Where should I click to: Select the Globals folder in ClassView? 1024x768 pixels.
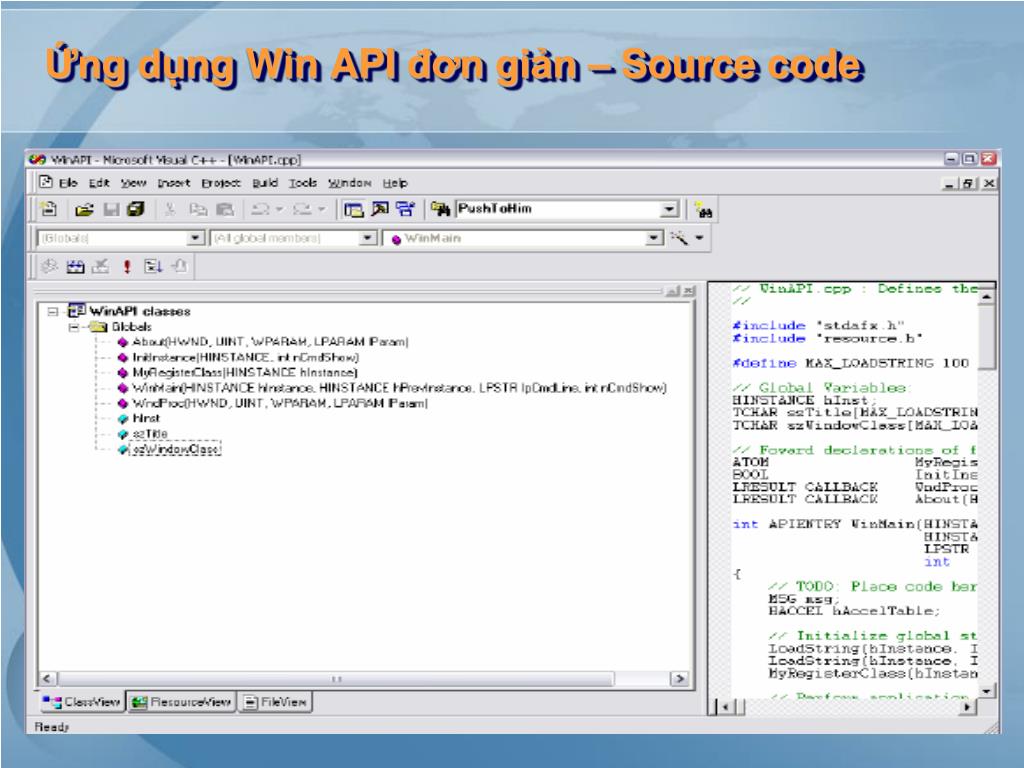click(x=131, y=327)
